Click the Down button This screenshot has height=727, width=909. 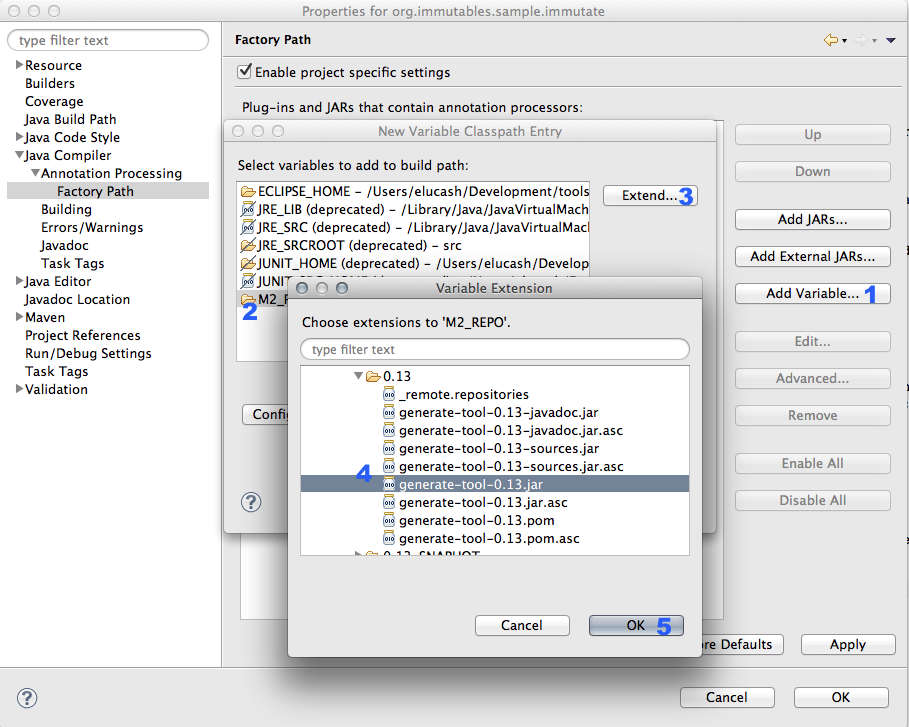point(812,172)
